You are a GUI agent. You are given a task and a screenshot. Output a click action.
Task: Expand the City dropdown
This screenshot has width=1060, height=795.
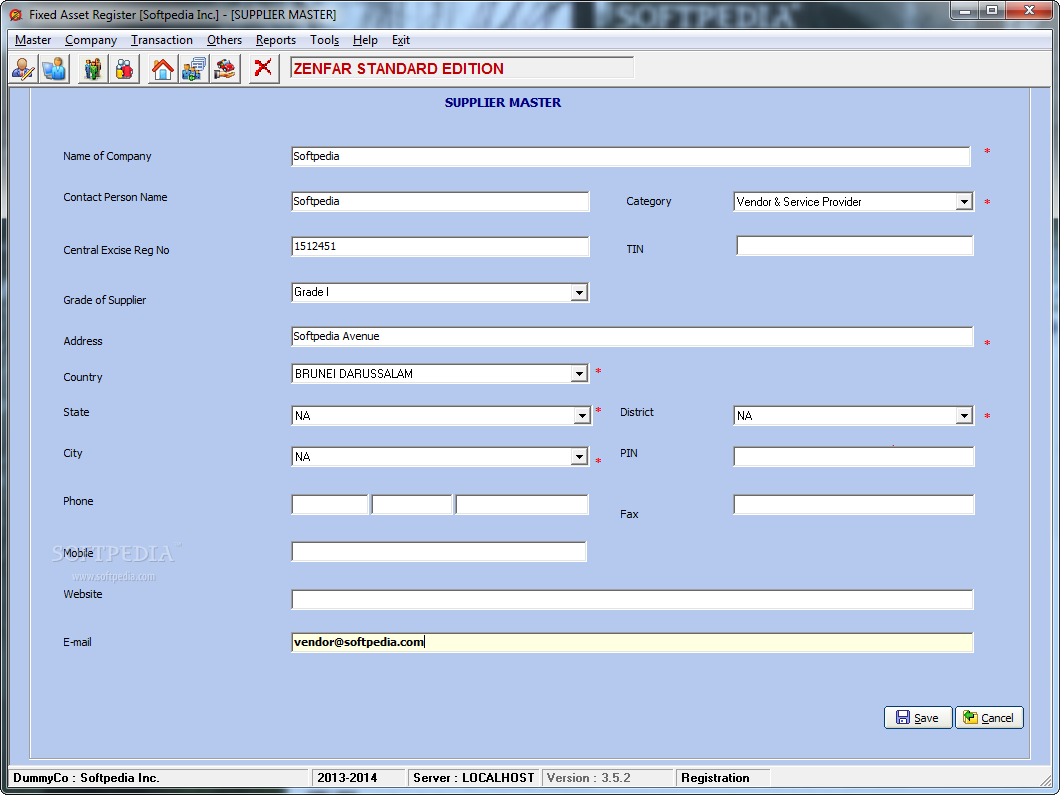(x=579, y=457)
